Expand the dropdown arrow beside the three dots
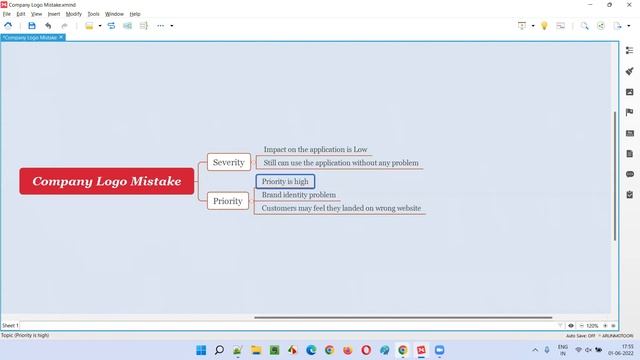The height and width of the screenshot is (360, 640). pos(171,26)
